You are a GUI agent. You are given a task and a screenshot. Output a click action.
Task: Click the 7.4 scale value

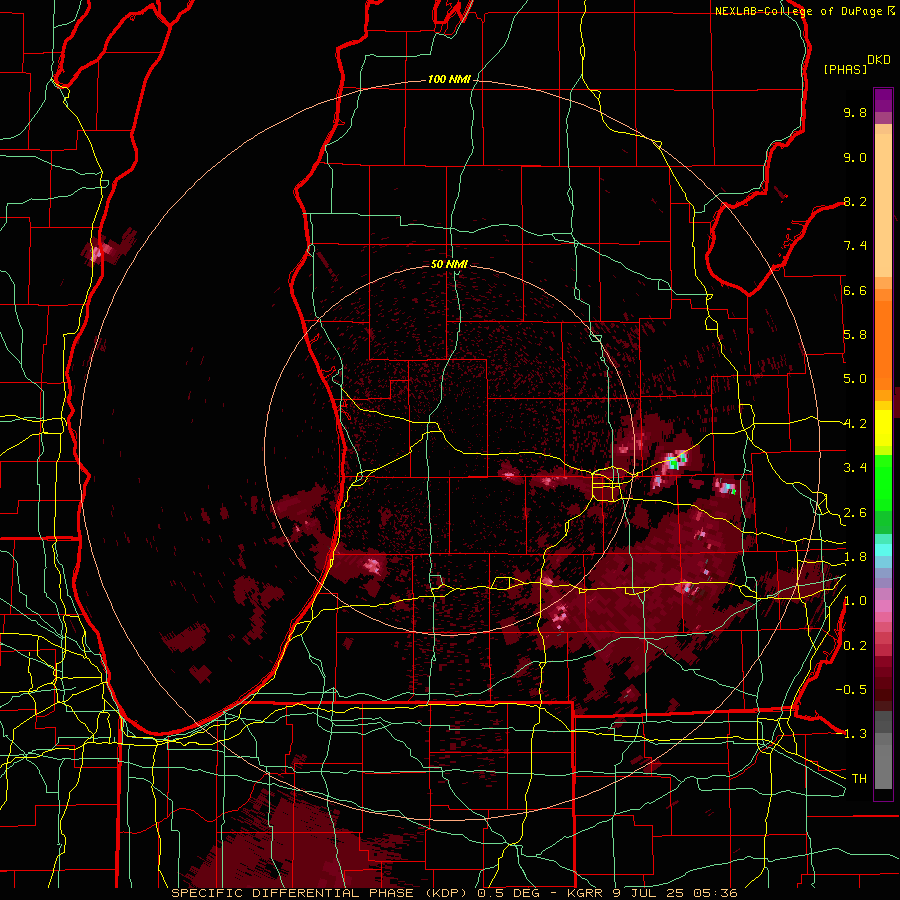(855, 246)
